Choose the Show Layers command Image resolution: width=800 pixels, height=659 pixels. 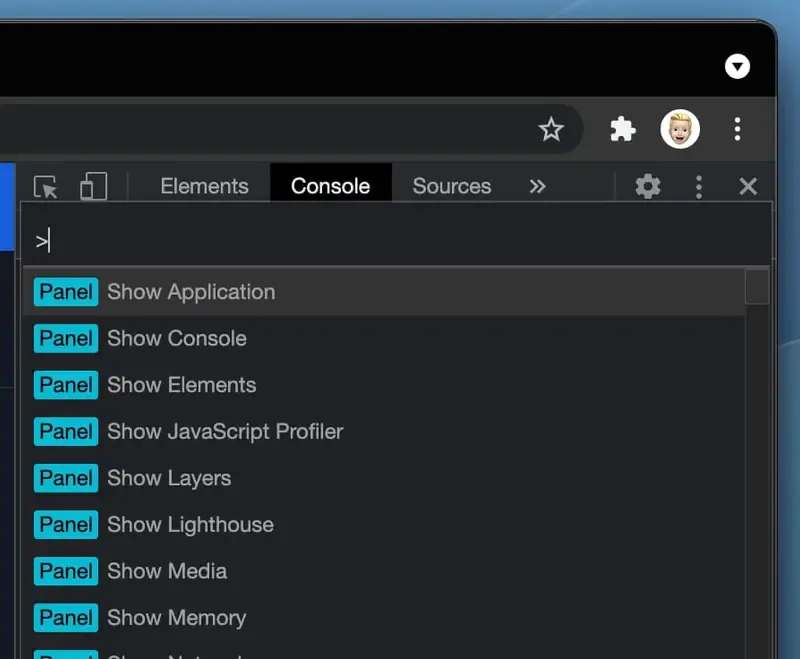pyautogui.click(x=384, y=478)
